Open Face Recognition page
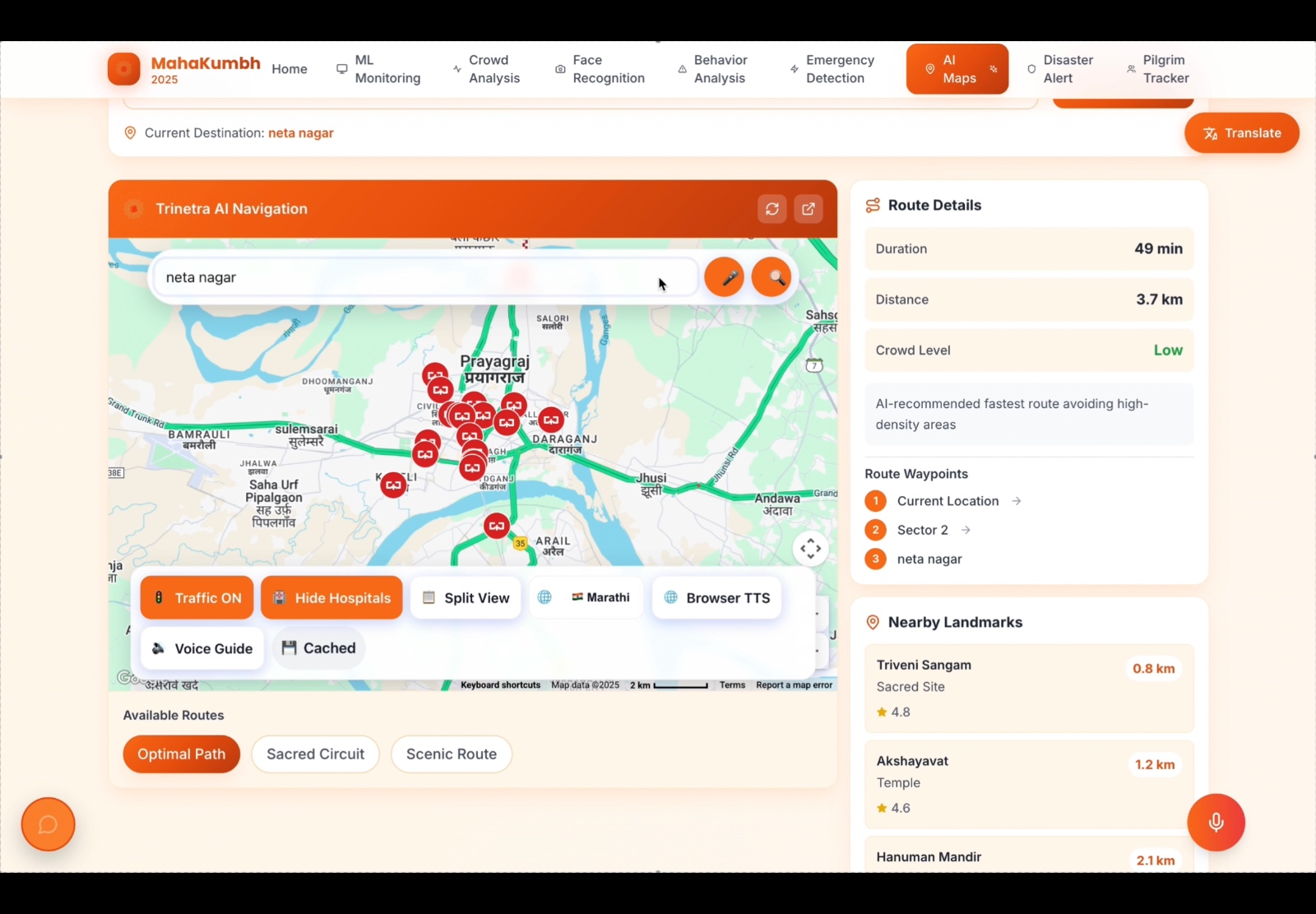Viewport: 1316px width, 914px height. [600, 69]
